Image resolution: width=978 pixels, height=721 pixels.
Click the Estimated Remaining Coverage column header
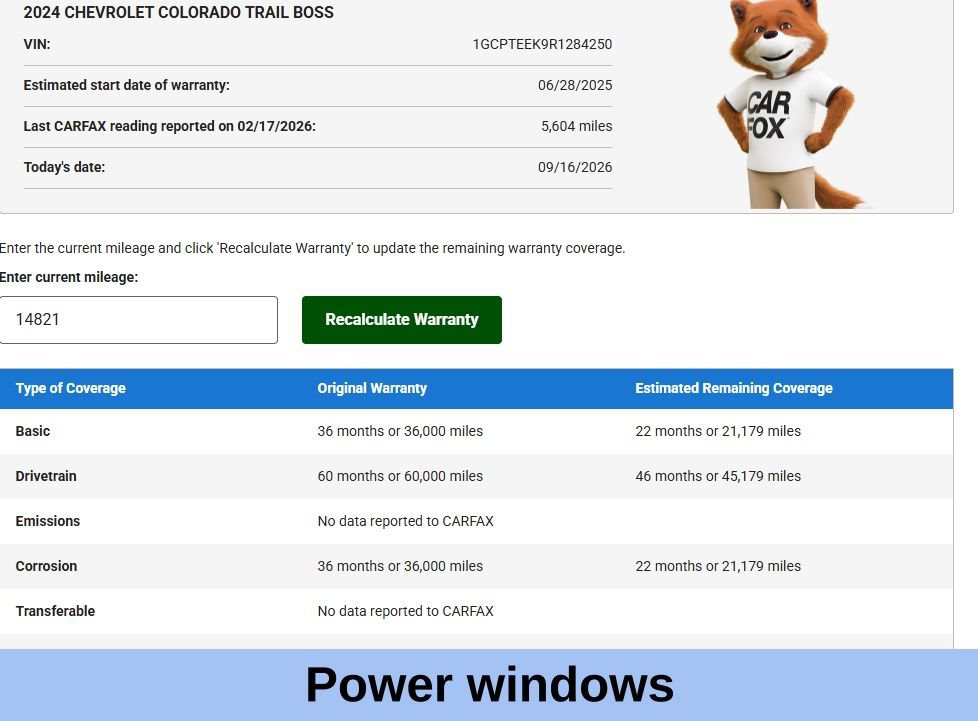[x=734, y=388]
